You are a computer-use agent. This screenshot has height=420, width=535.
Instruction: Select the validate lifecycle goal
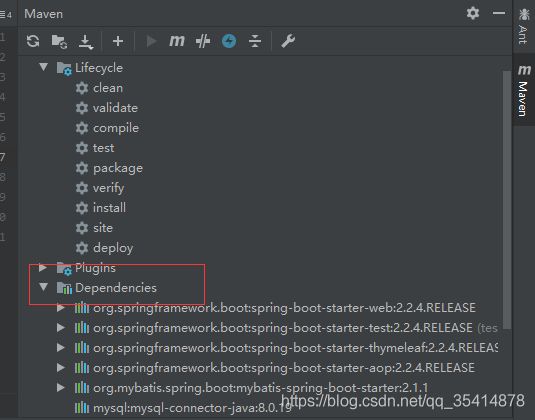click(x=115, y=108)
